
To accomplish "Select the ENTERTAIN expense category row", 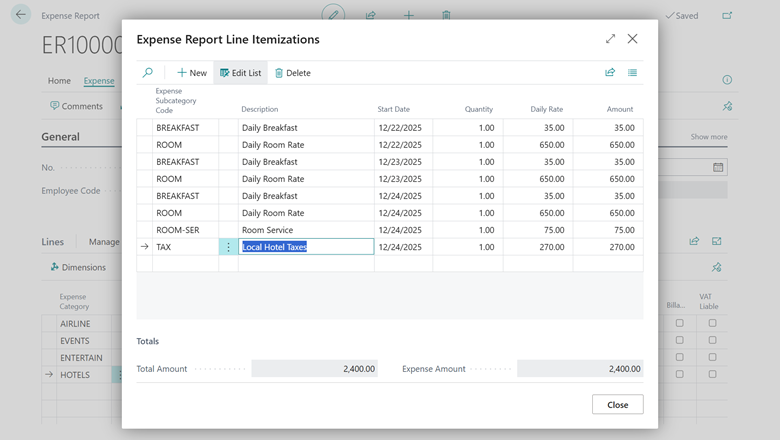I will click(x=81, y=357).
